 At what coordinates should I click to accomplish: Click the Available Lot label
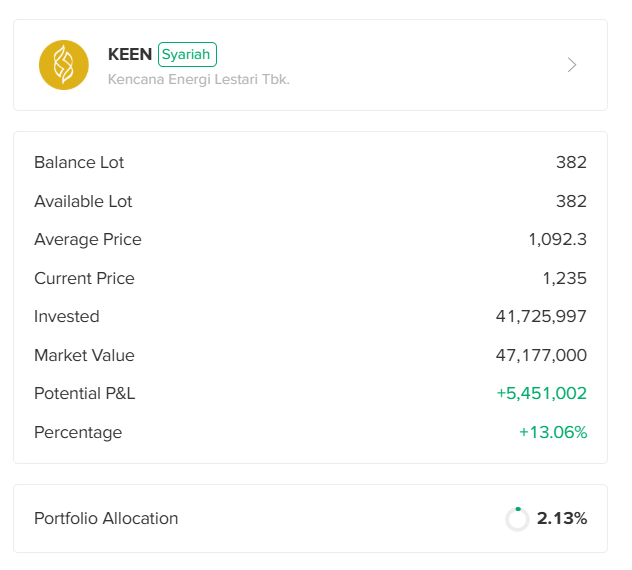pyautogui.click(x=83, y=201)
